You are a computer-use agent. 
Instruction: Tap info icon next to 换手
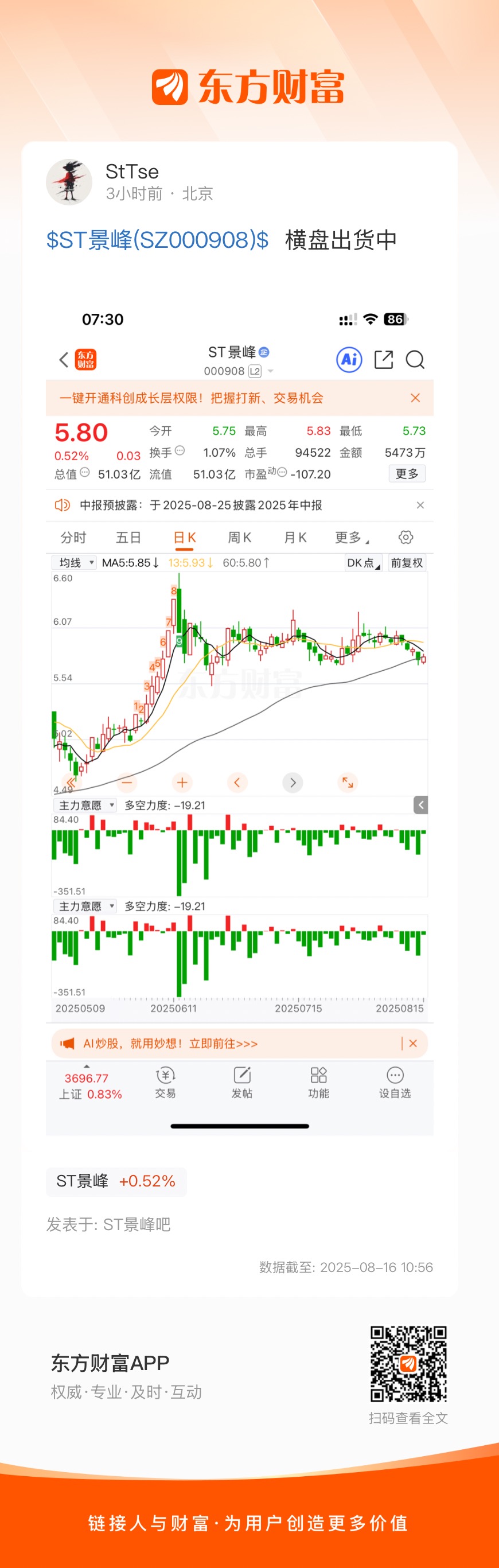(x=180, y=450)
